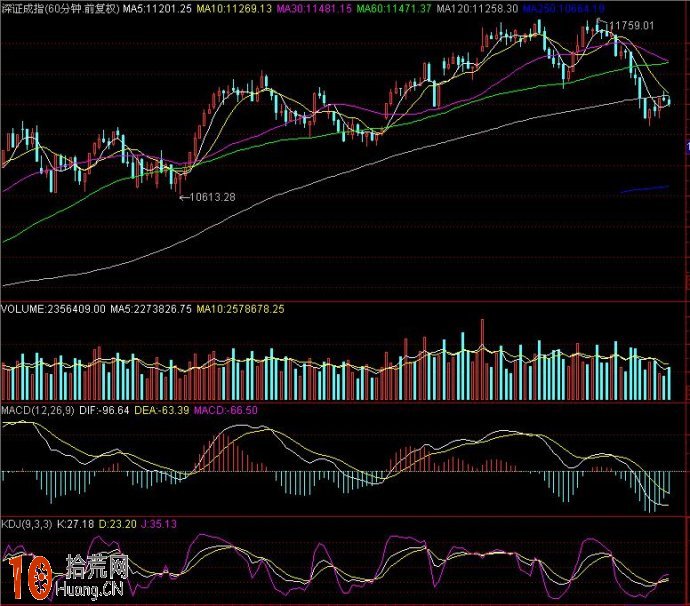Click the magenta MACD:-66.50 value
This screenshot has height=606, width=690.
pos(226,410)
